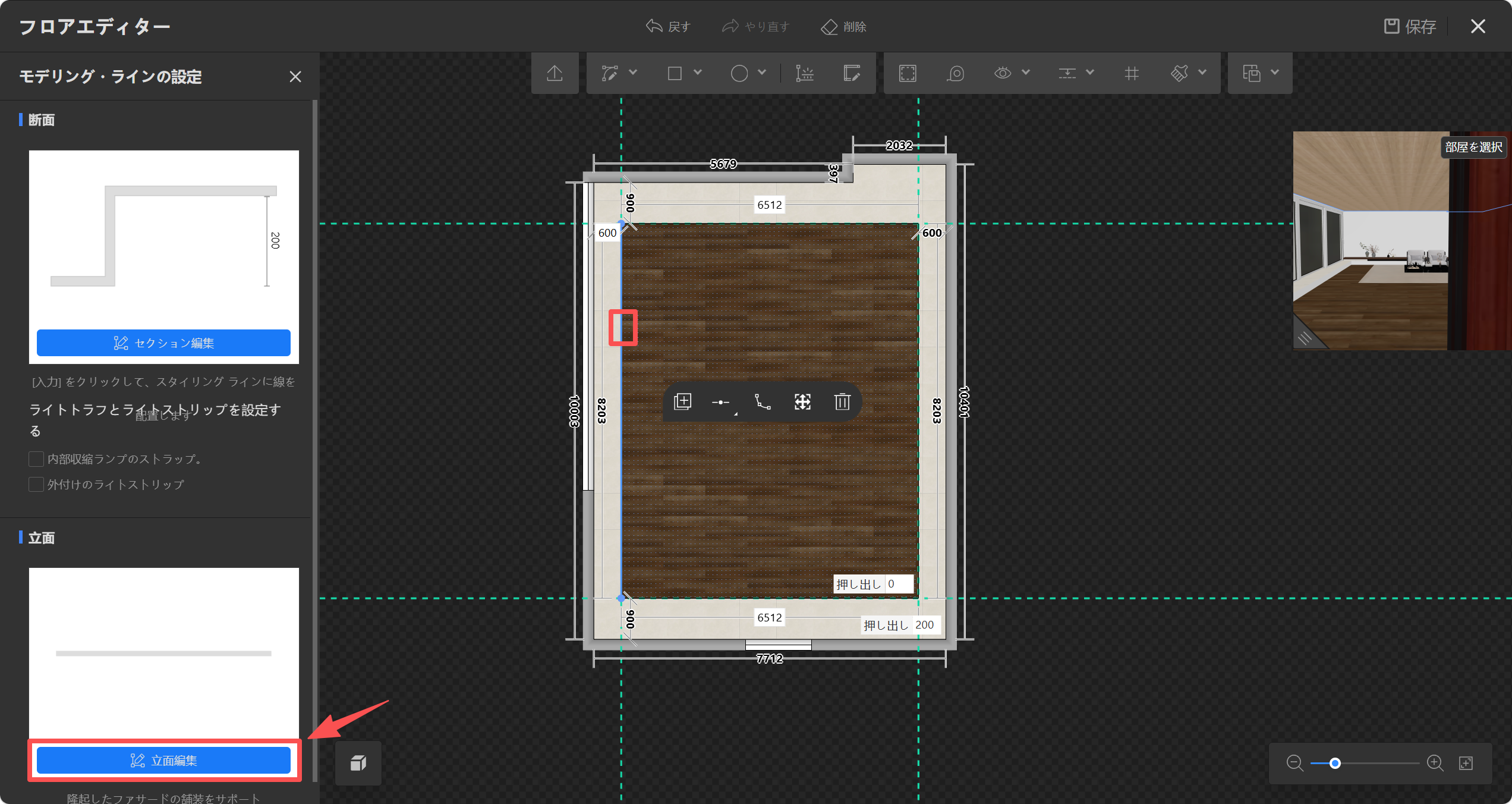Click the 3D preview corner resize icon
Screen dimensions: 1512x804
coord(1305,338)
